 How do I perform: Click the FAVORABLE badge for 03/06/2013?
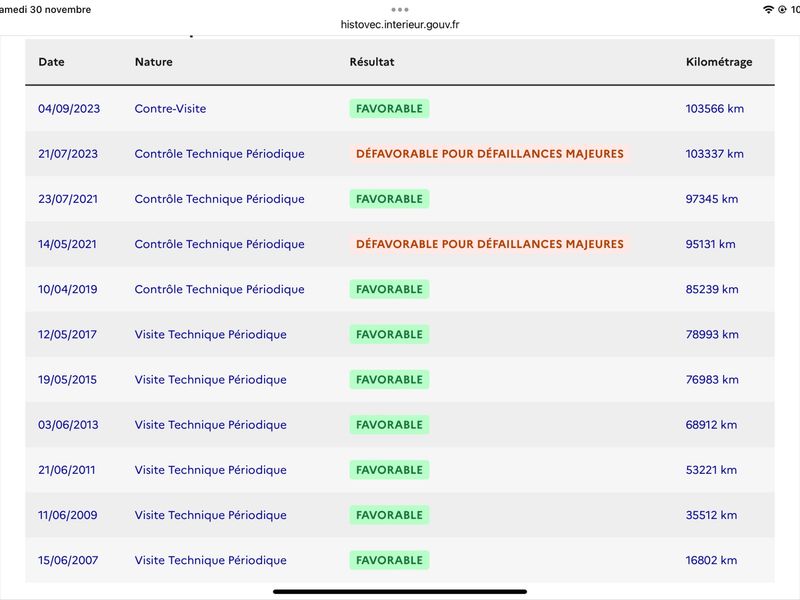389,424
